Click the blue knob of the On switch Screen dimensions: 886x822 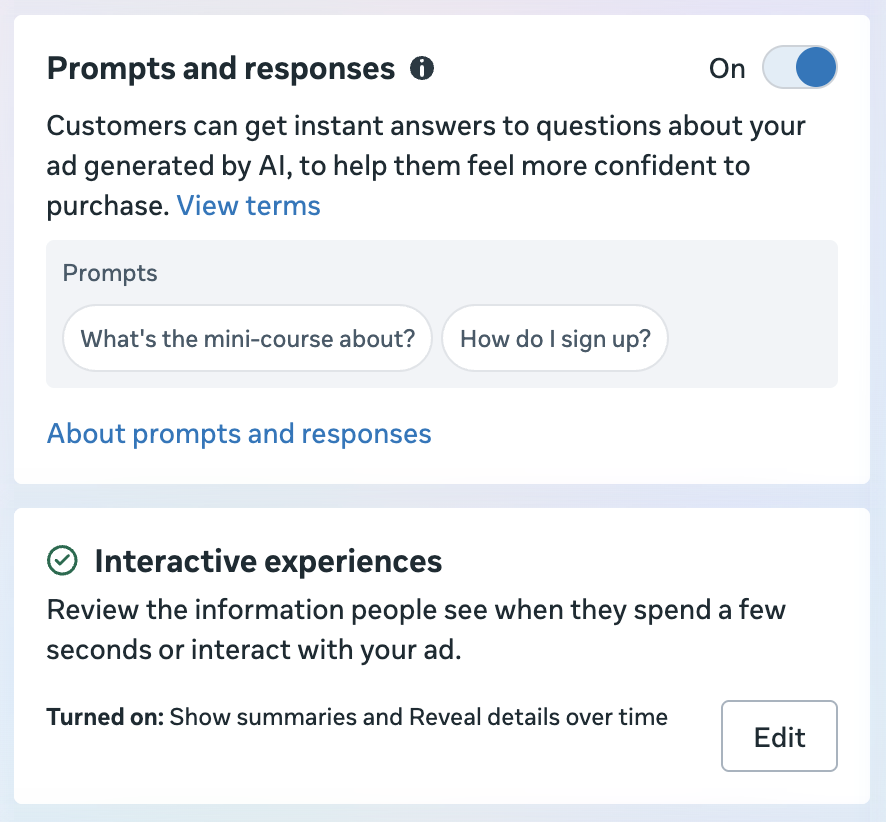816,67
